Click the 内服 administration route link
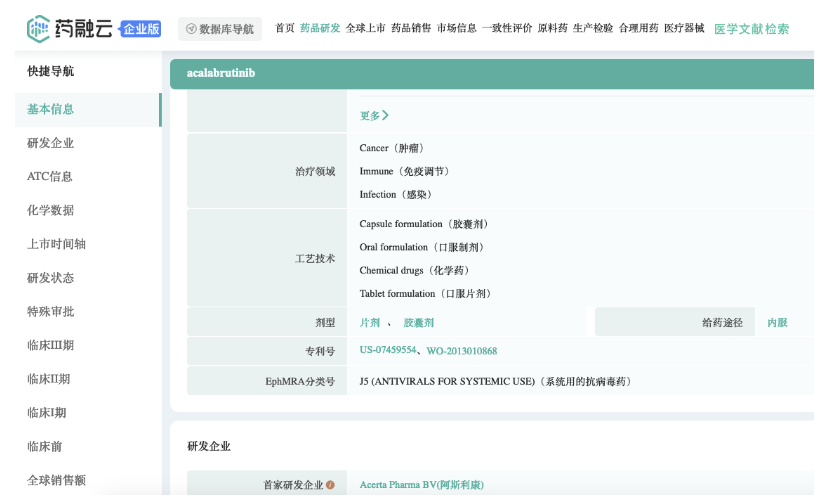Viewport: 839px width, 501px height. (x=777, y=323)
